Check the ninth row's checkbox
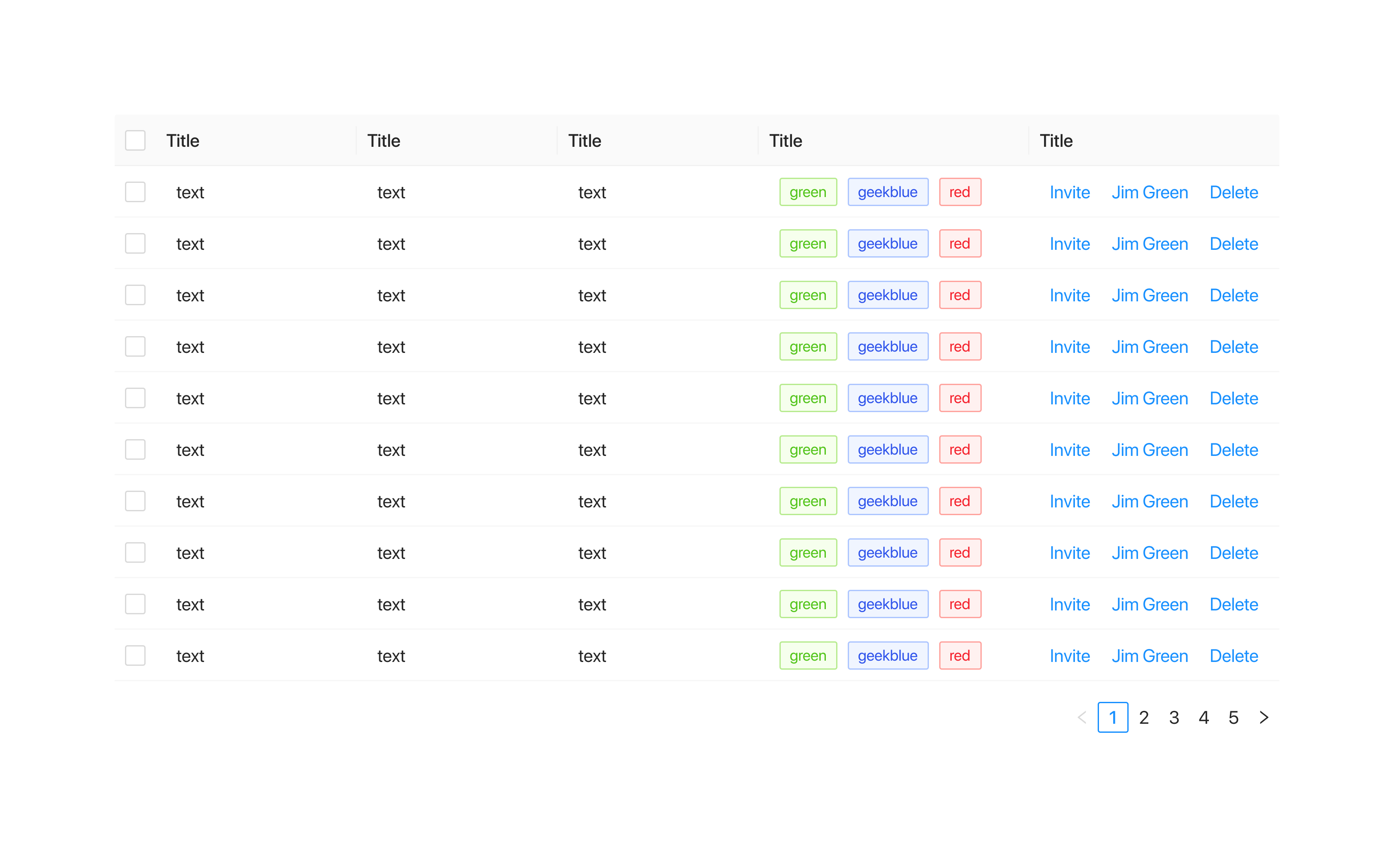 136,604
